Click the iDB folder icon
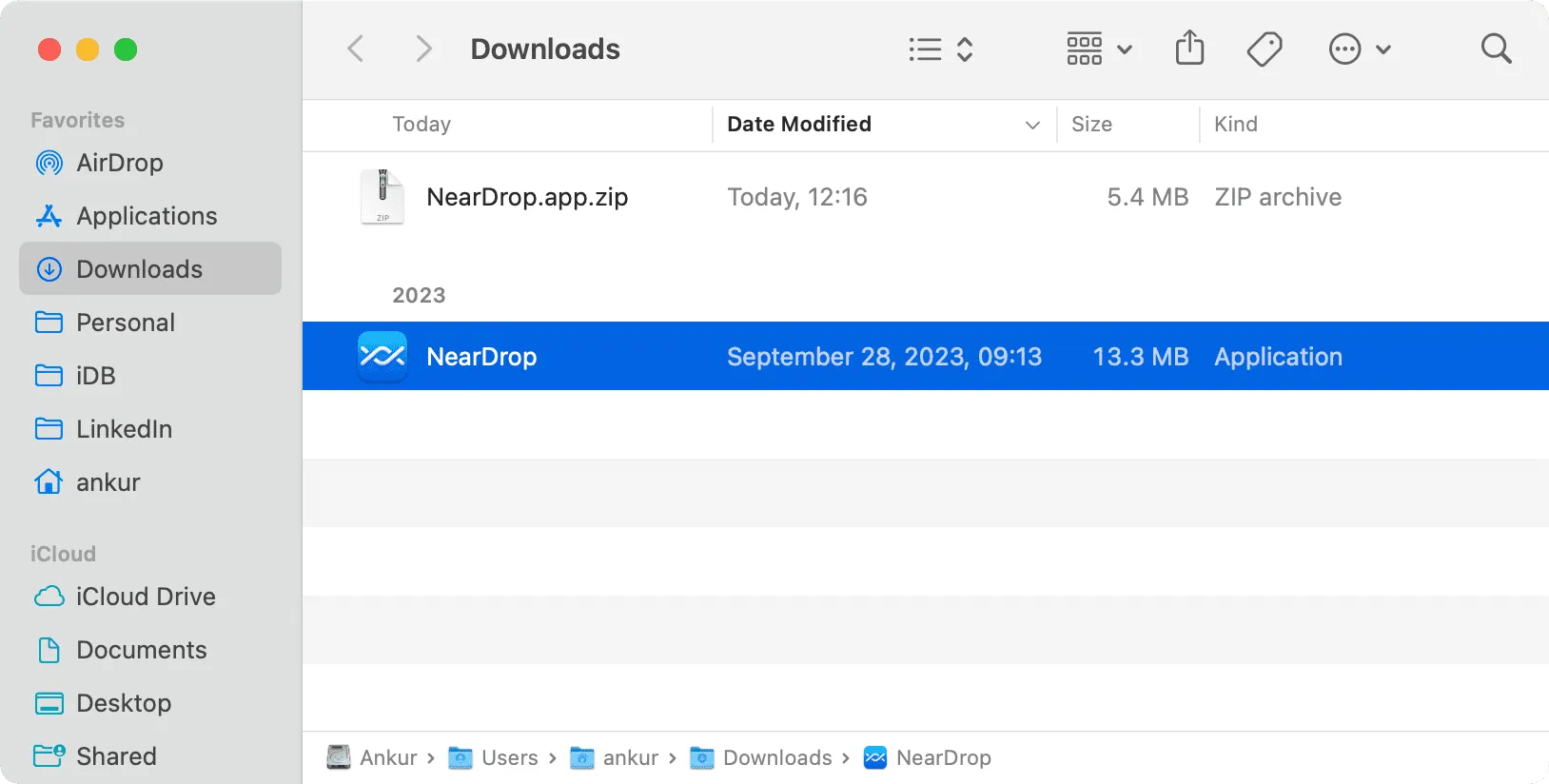Viewport: 1549px width, 784px height. click(49, 376)
